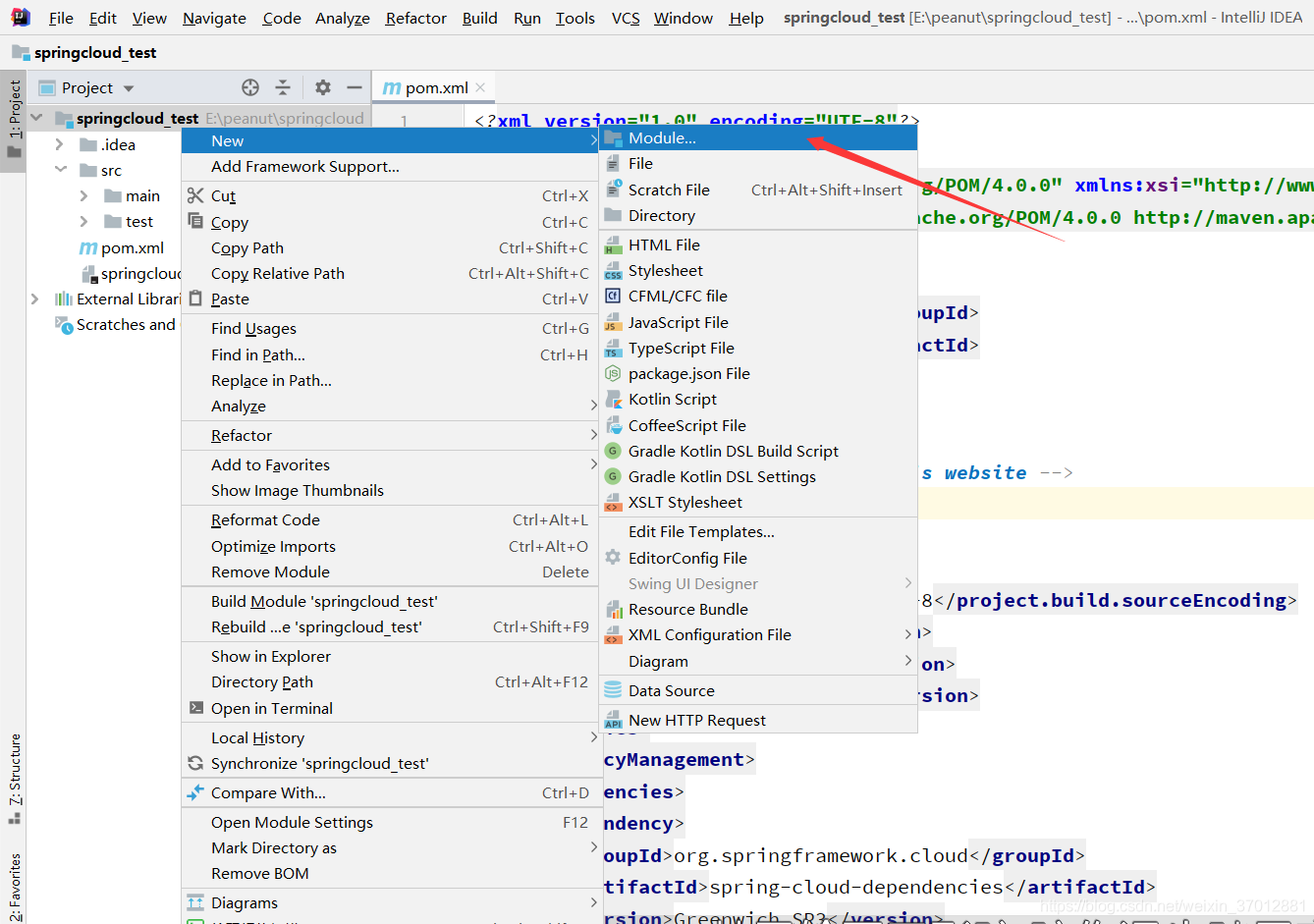Expand XML Configuration File submenu
This screenshot has height=924, width=1314.
click(758, 634)
